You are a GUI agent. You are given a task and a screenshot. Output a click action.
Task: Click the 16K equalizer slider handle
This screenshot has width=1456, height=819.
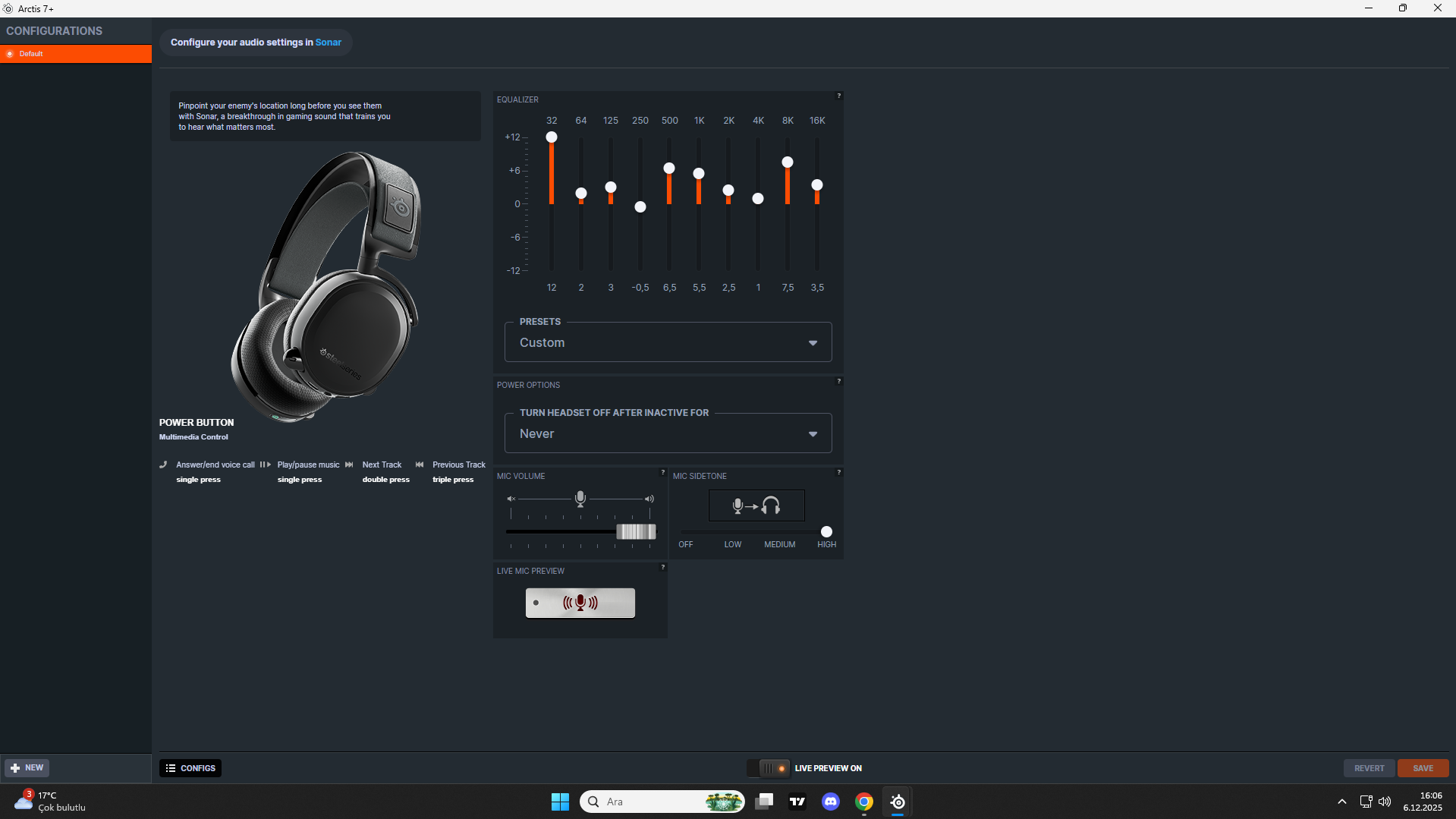click(x=817, y=185)
